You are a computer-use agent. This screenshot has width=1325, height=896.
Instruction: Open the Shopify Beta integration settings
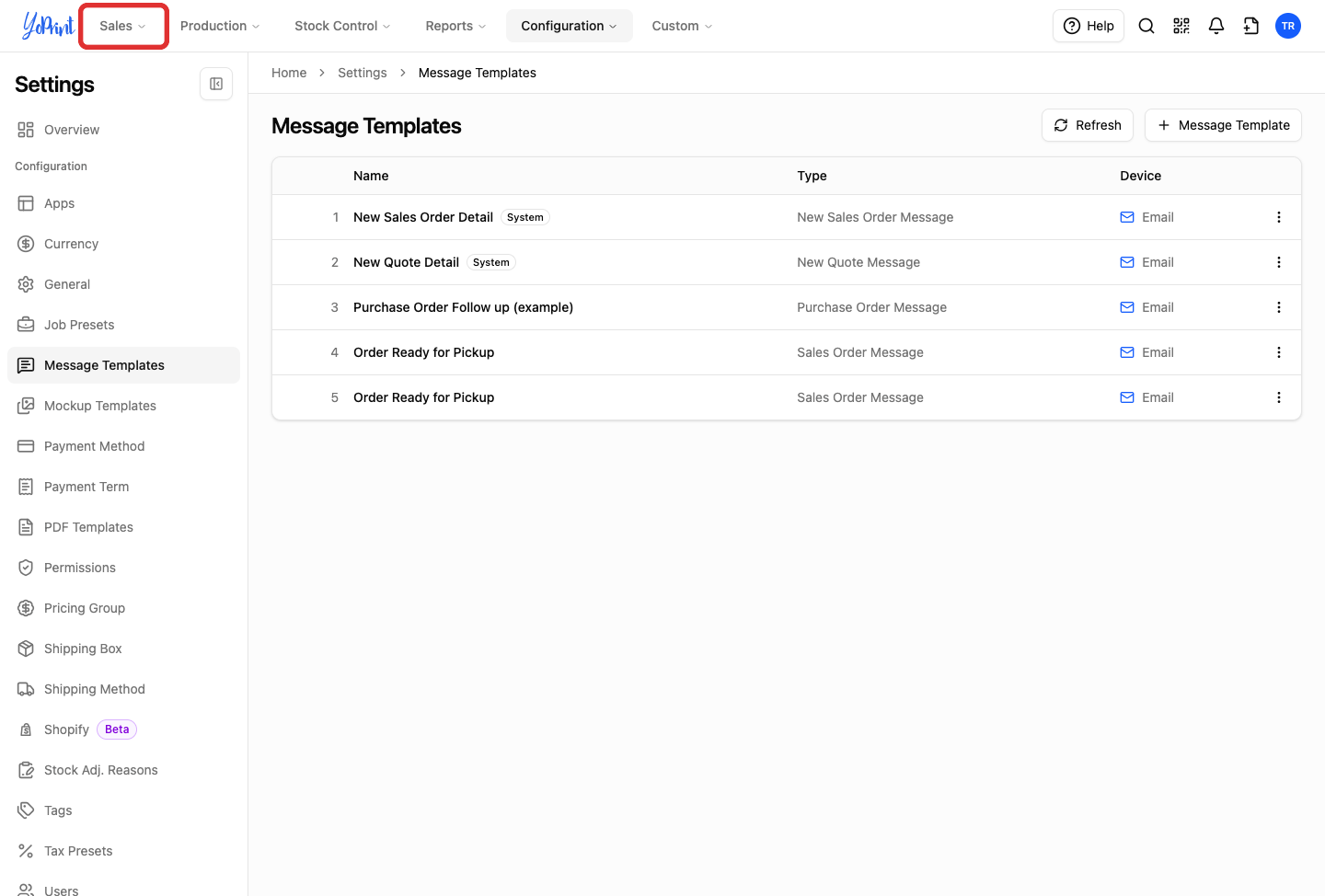(x=123, y=729)
